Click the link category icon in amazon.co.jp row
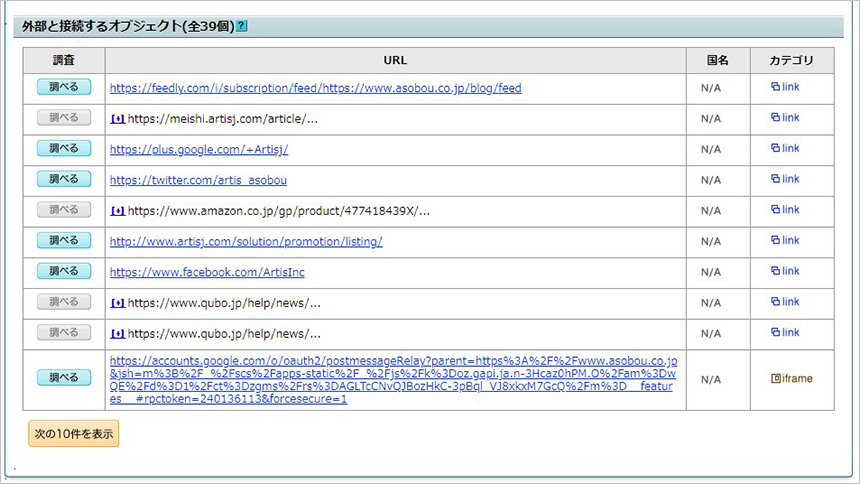This screenshot has height=484, width=860. tap(776, 210)
